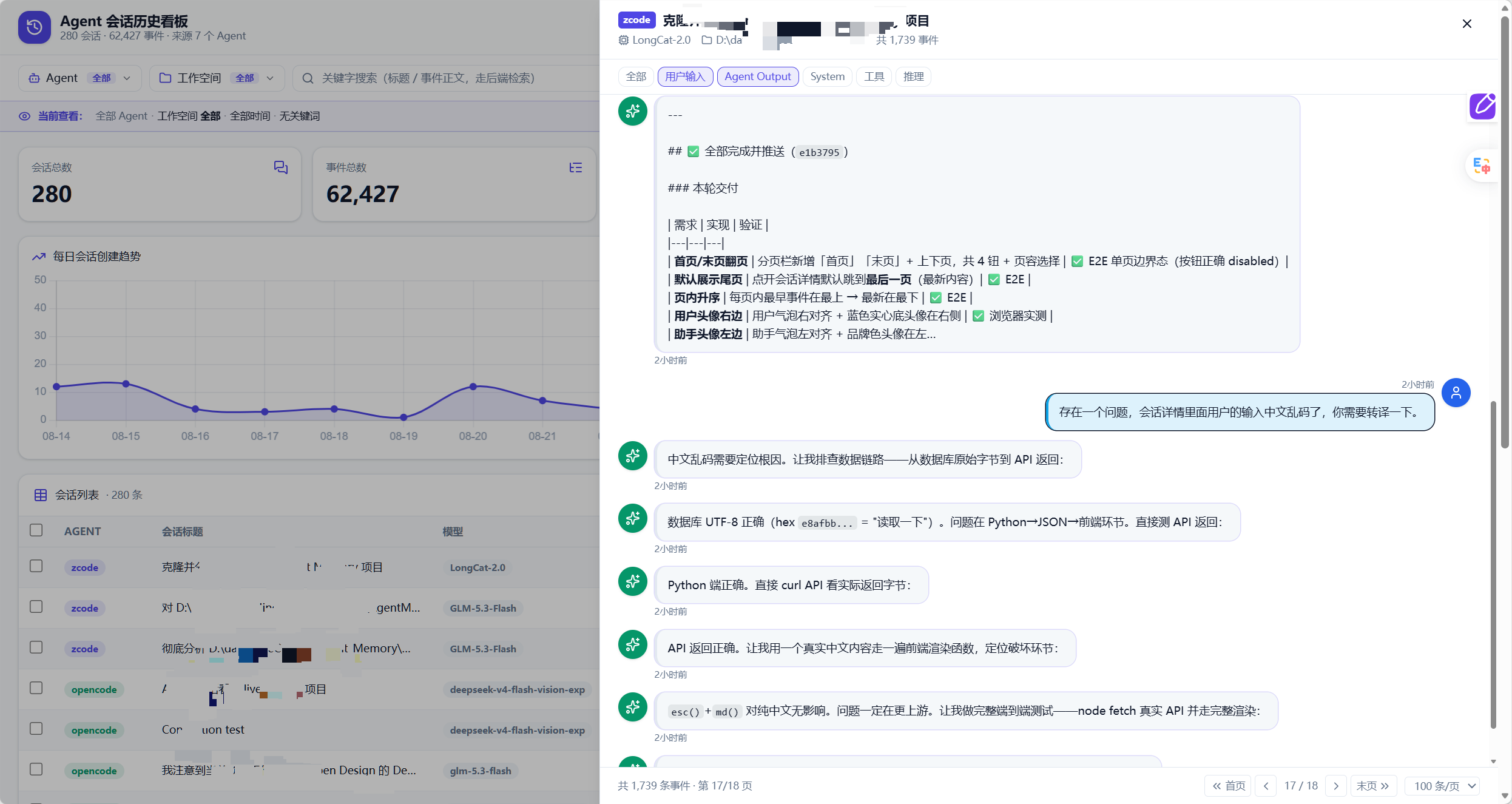Image resolution: width=1512 pixels, height=804 pixels.
Task: Click the folder icon beside D:\da path
Action: tap(706, 40)
